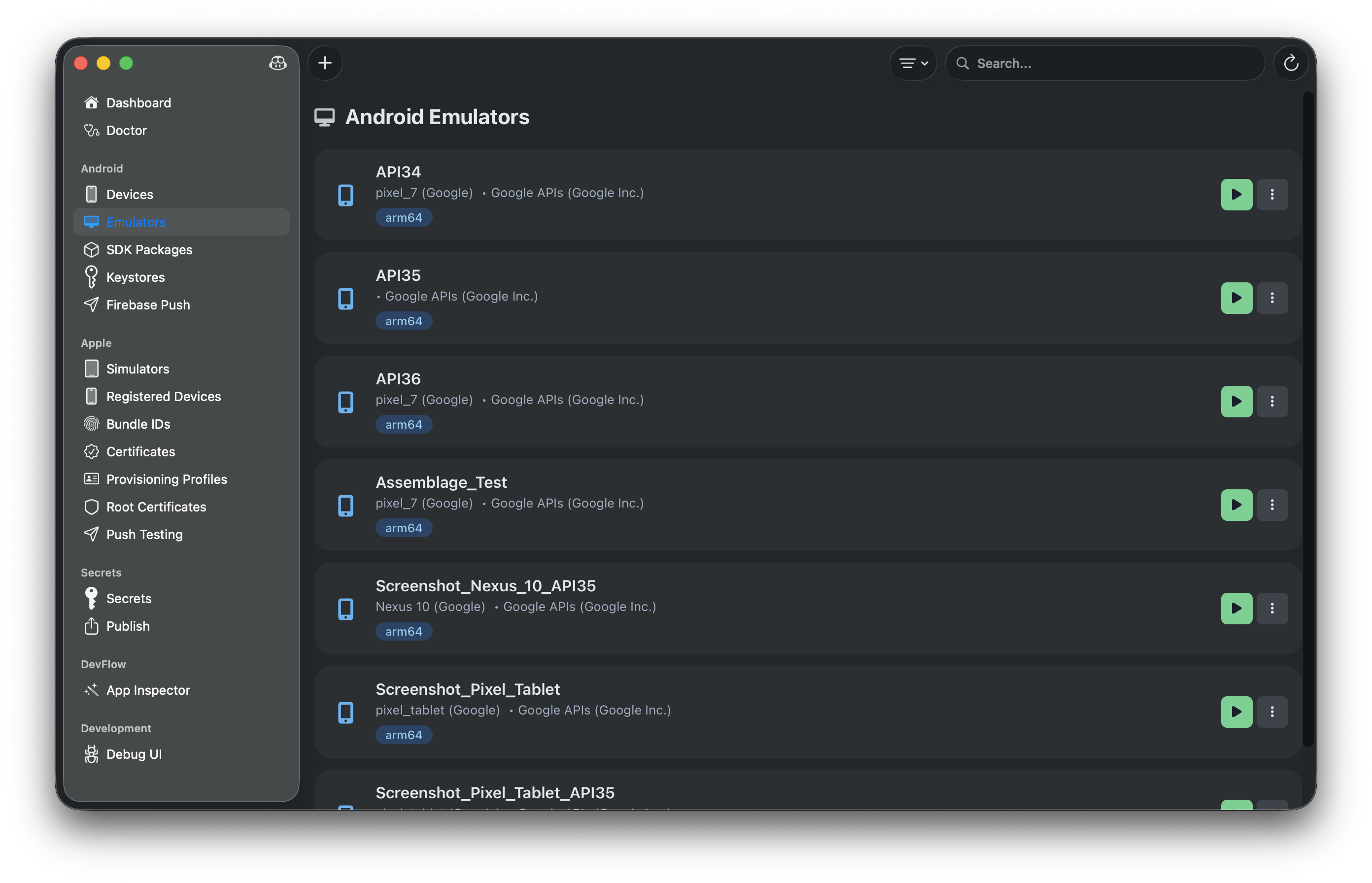Switch to the Devices section
Screen dimensions: 1372x883
(130, 194)
